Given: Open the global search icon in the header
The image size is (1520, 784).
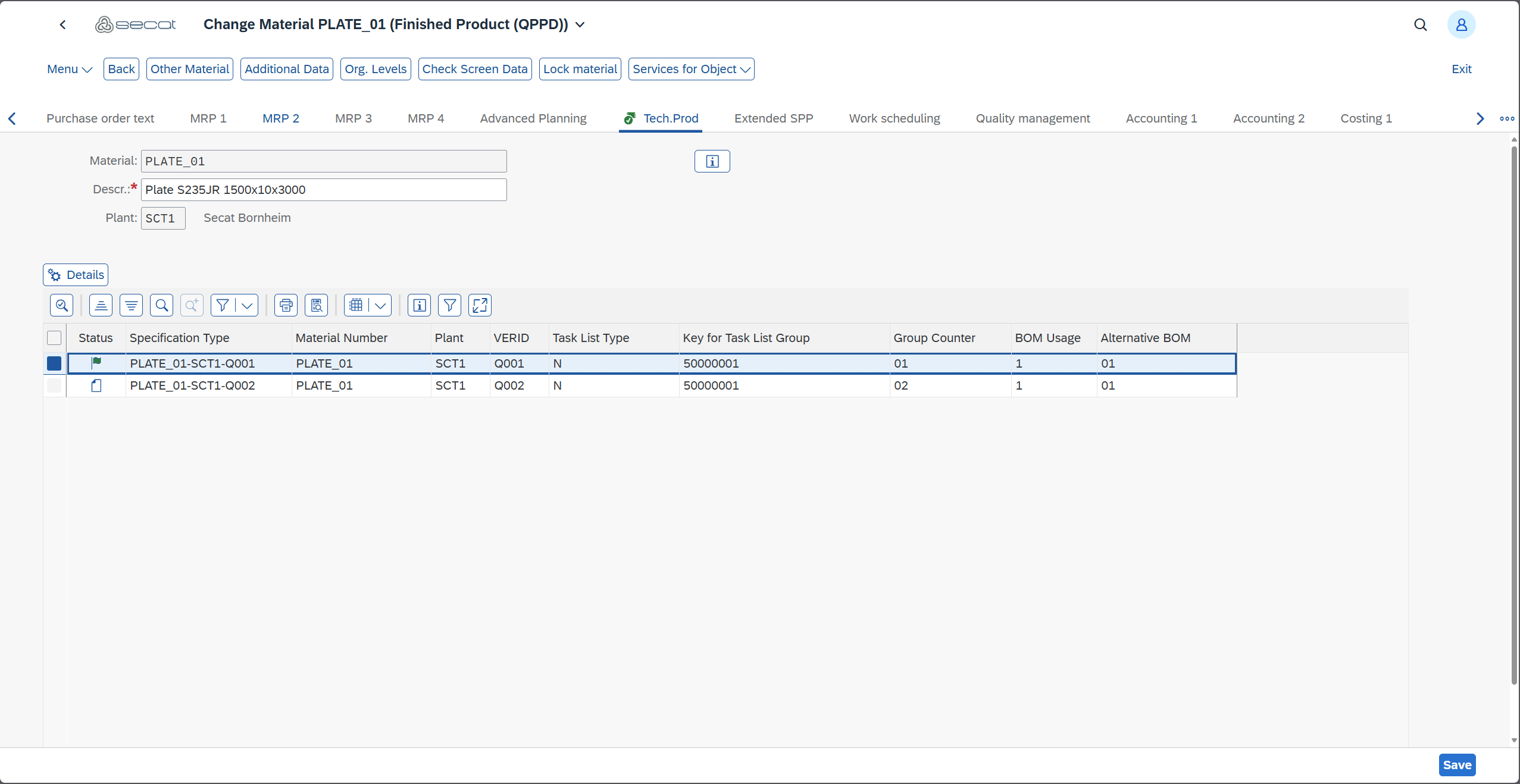Looking at the screenshot, I should coord(1420,24).
